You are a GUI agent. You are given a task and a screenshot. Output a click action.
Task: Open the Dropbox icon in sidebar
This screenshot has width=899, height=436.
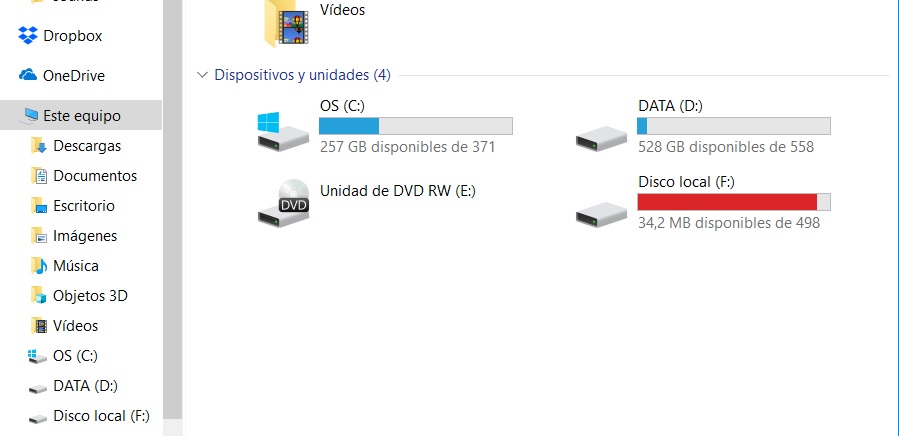point(28,36)
